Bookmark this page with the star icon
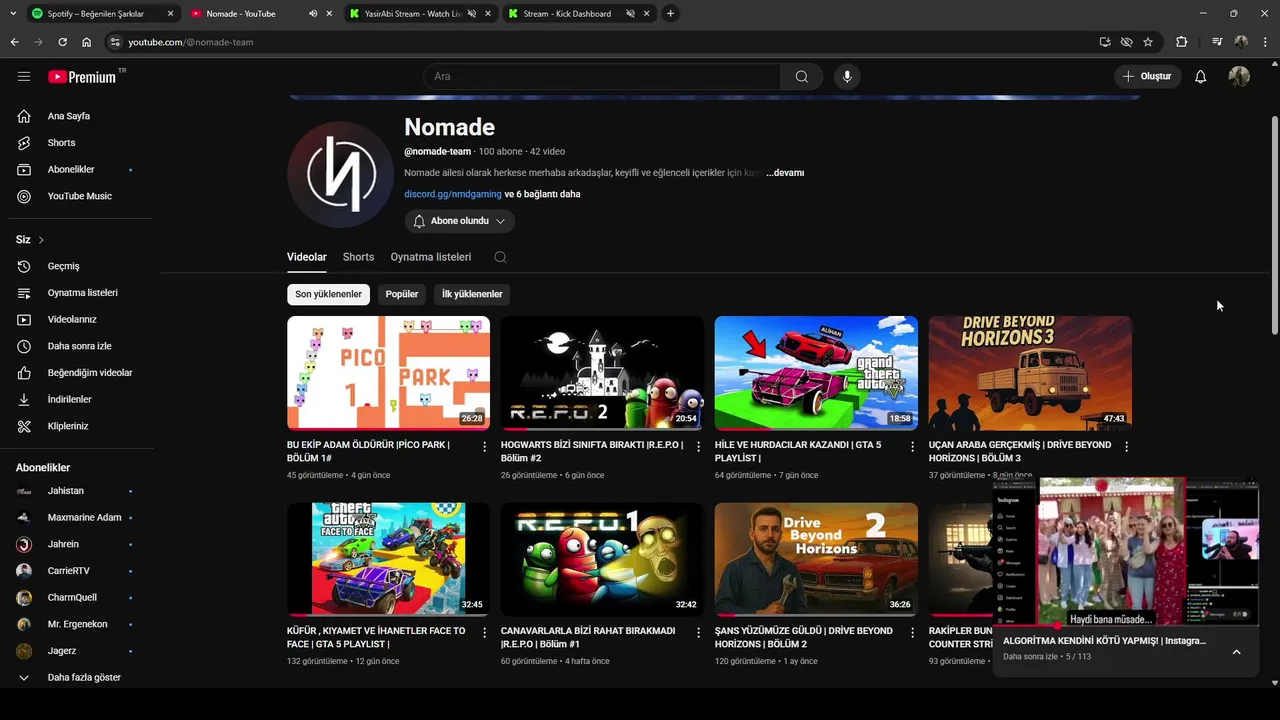The width and height of the screenshot is (1280, 720). (x=1148, y=42)
